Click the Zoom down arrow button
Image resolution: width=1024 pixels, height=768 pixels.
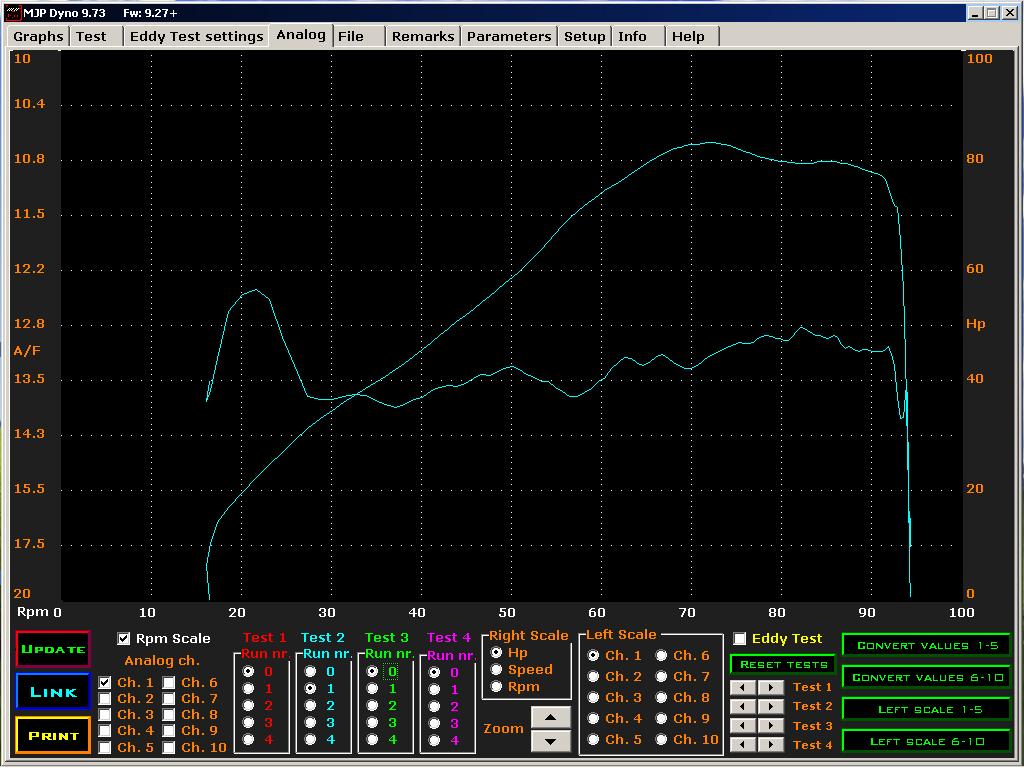point(551,741)
